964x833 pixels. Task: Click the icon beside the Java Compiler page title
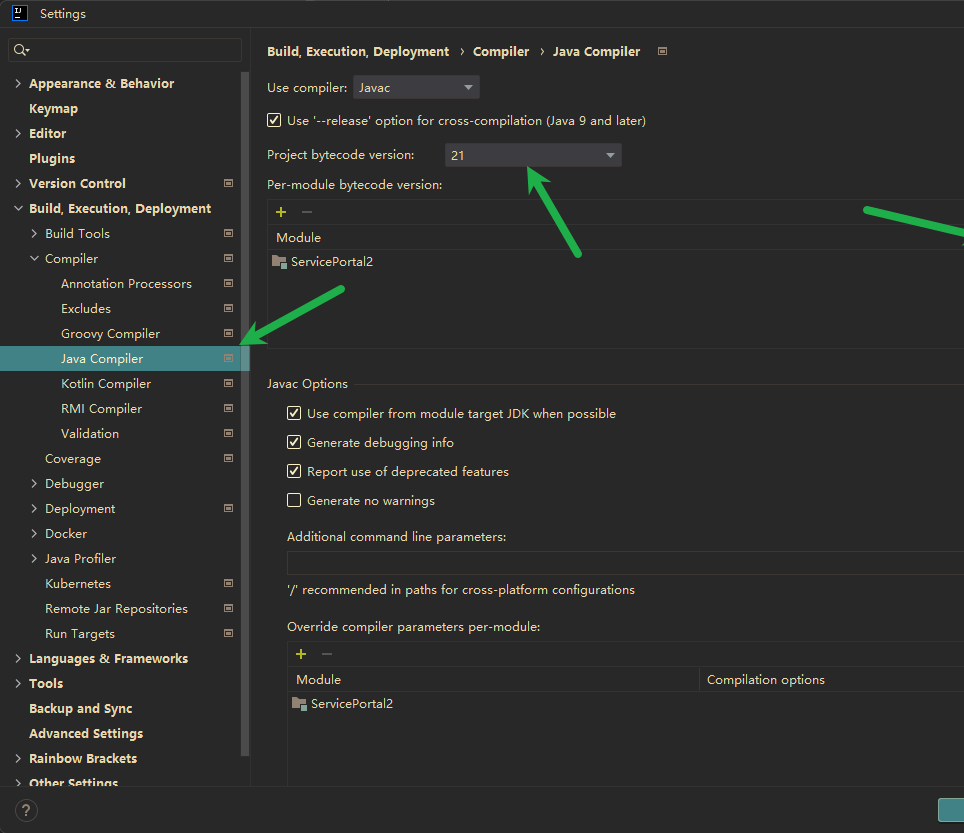[662, 50]
